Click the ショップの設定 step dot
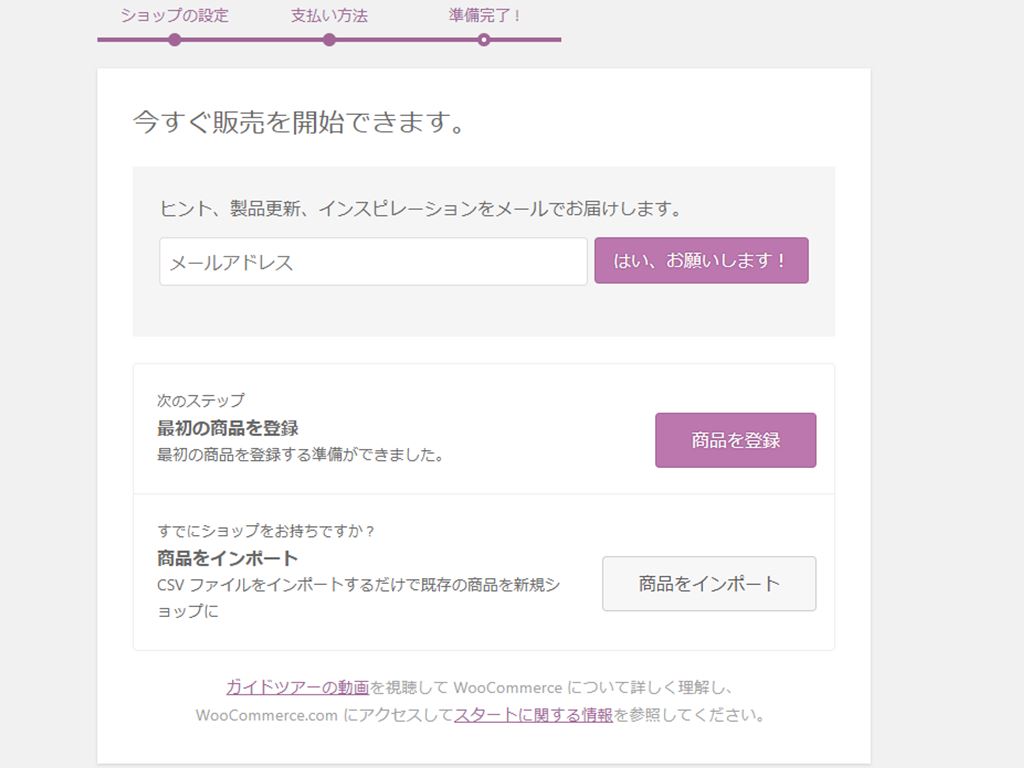 tap(175, 40)
